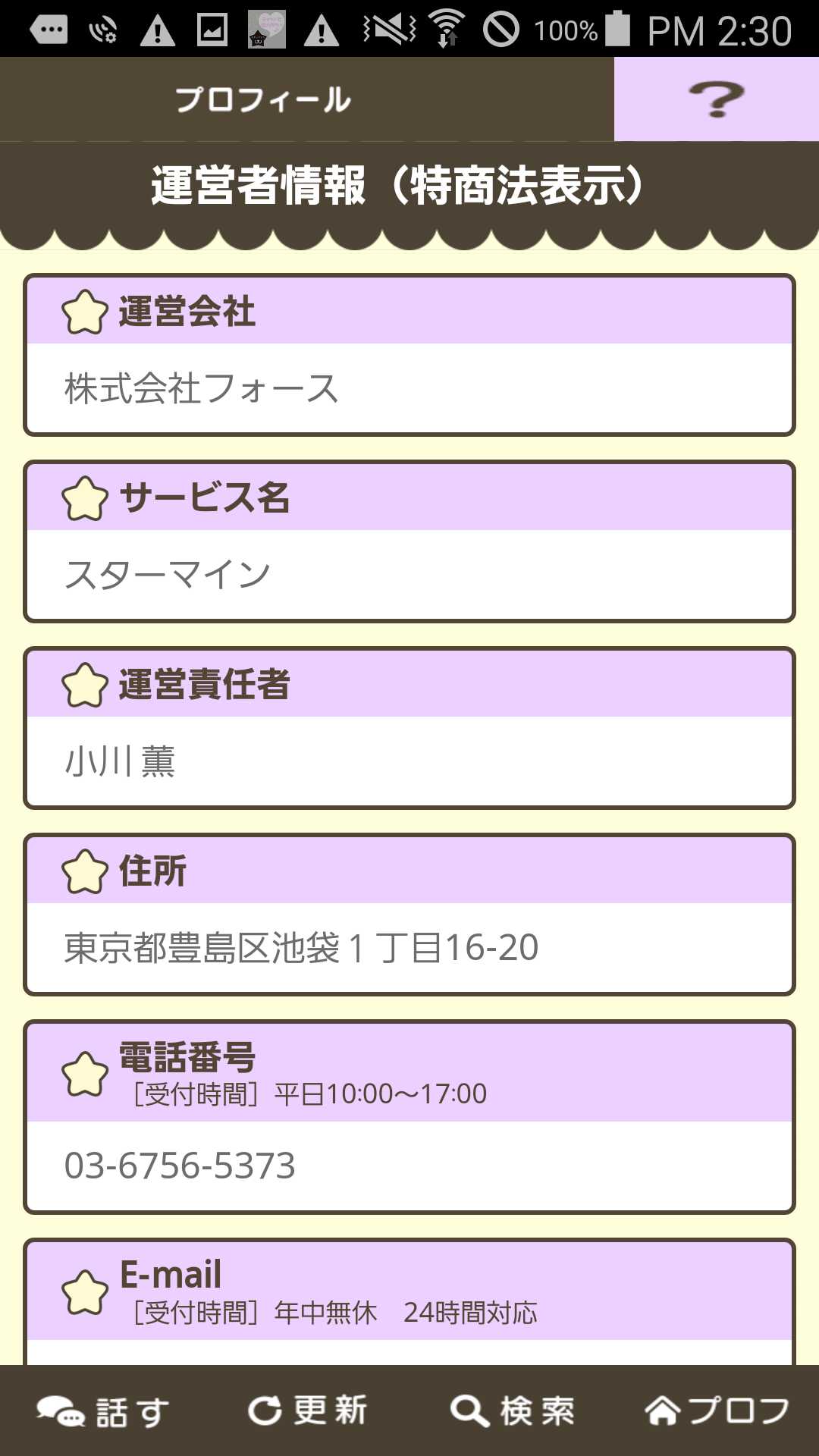Open the Wi-Fi status icon in status bar

(447, 29)
